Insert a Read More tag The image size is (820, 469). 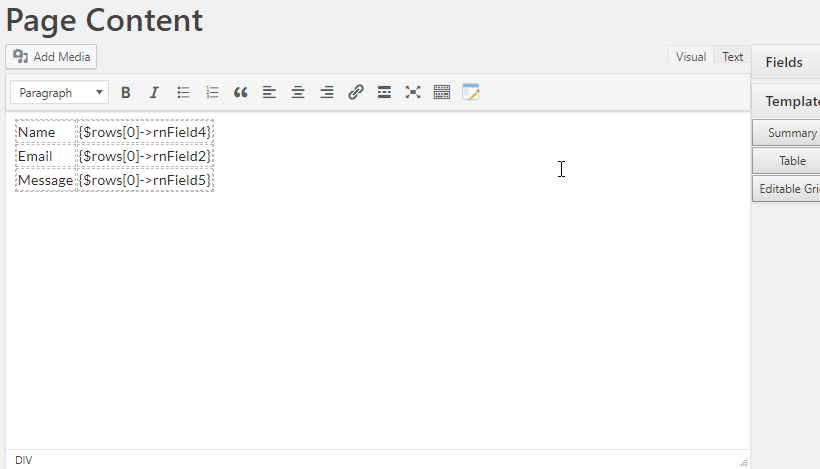pyautogui.click(x=384, y=93)
